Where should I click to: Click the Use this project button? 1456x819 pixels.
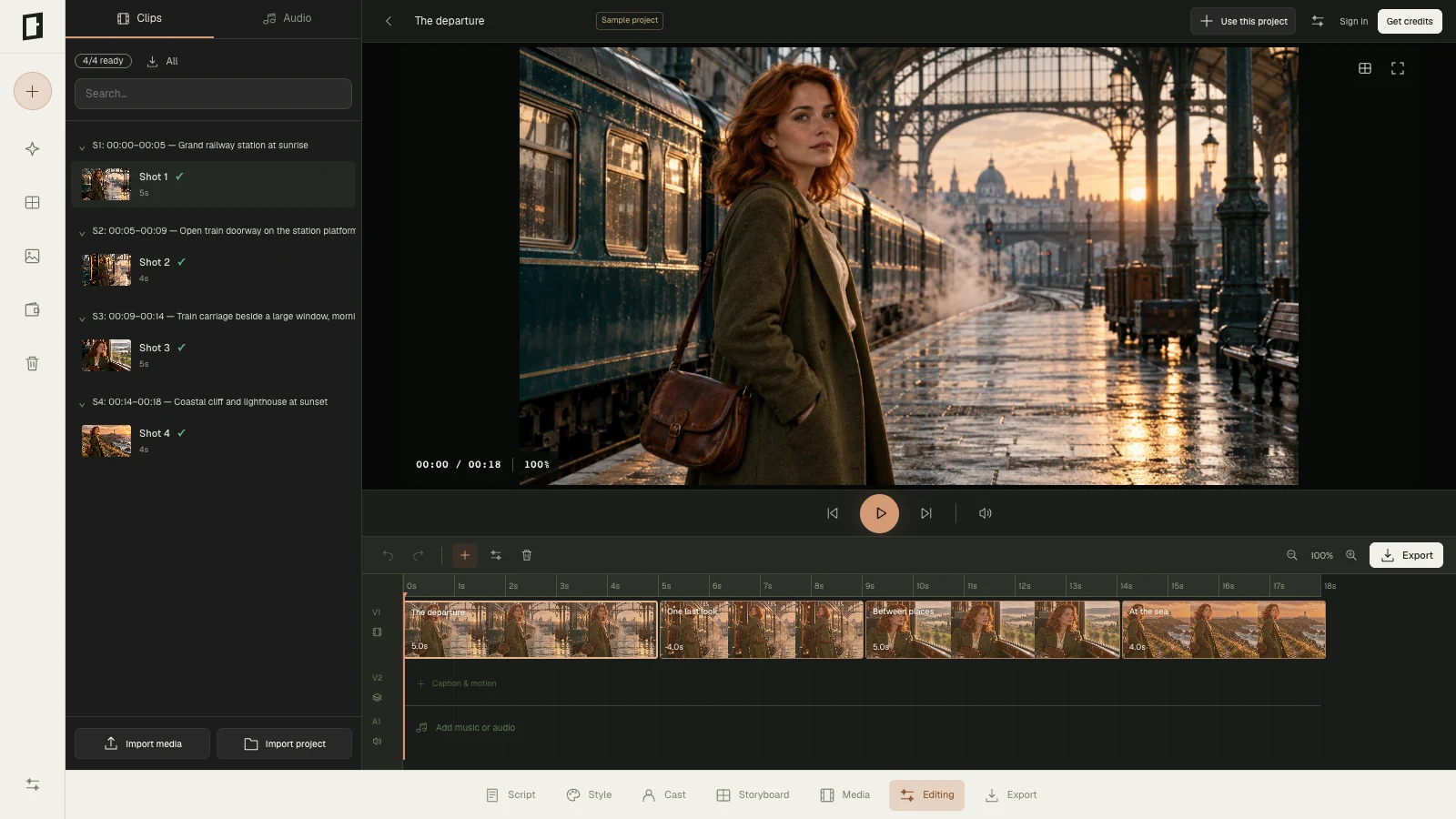pos(1243,21)
